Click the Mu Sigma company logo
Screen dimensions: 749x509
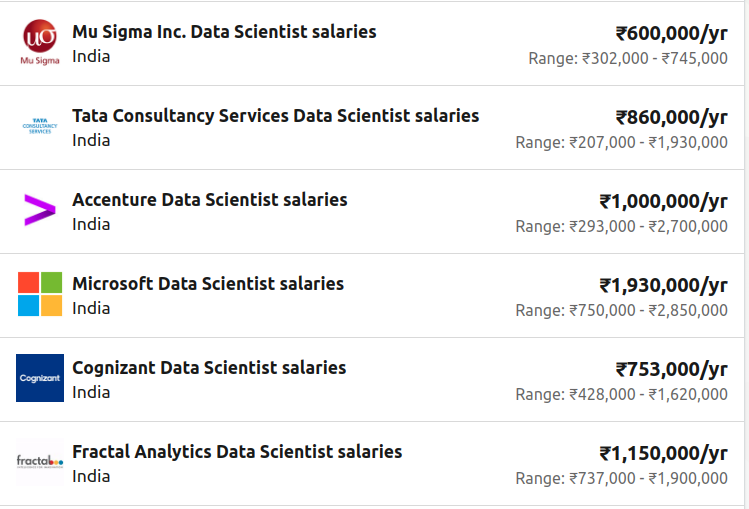pyautogui.click(x=40, y=43)
